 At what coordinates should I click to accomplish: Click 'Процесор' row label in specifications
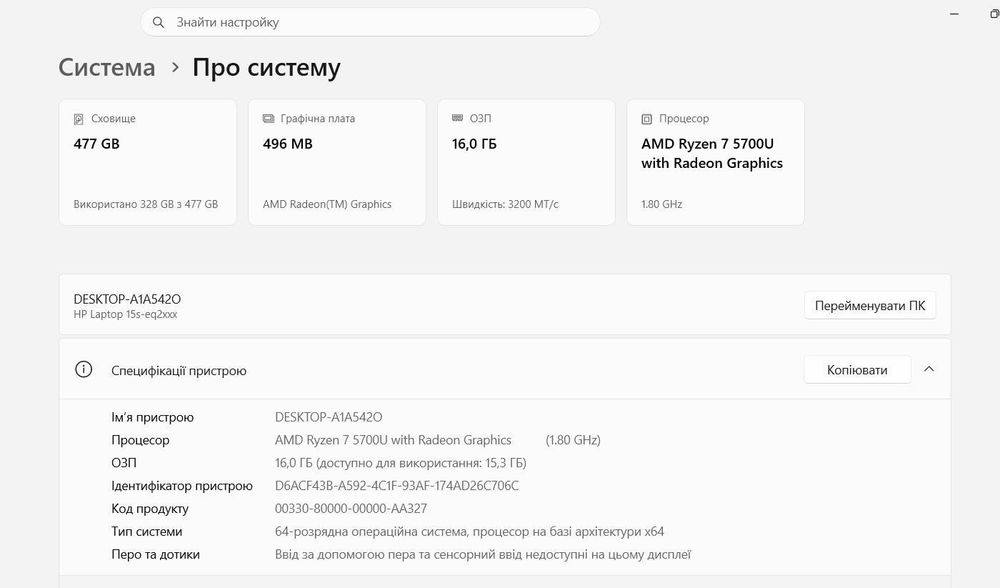[x=140, y=440]
